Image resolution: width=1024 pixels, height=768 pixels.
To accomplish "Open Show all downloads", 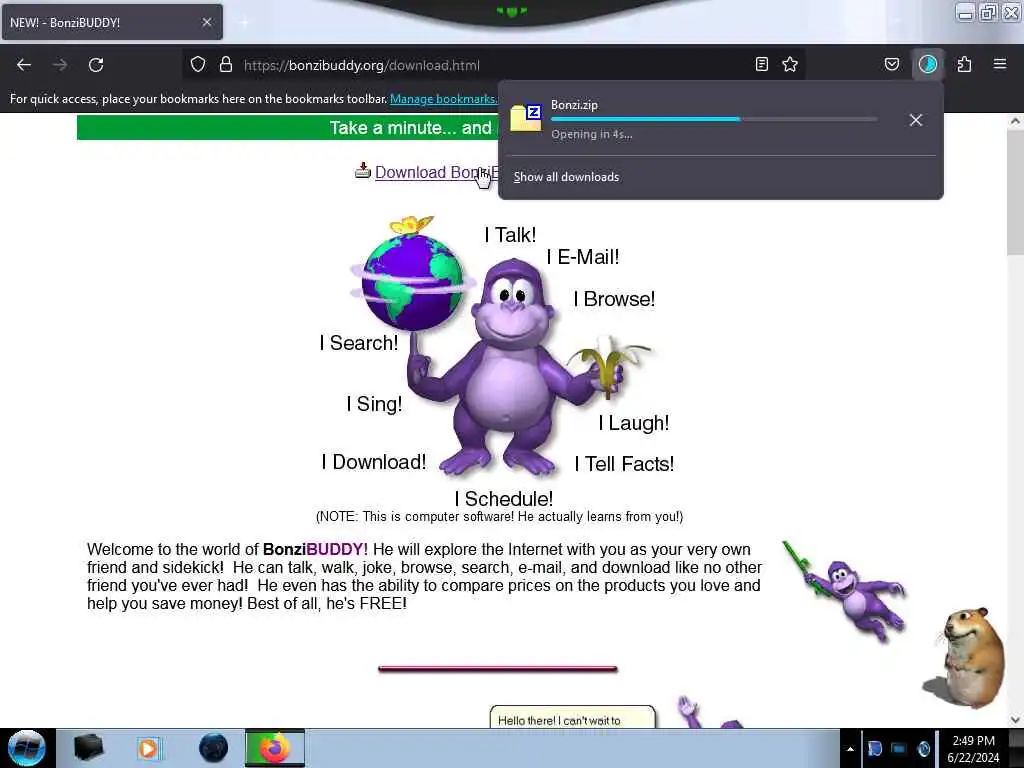I will pyautogui.click(x=566, y=177).
